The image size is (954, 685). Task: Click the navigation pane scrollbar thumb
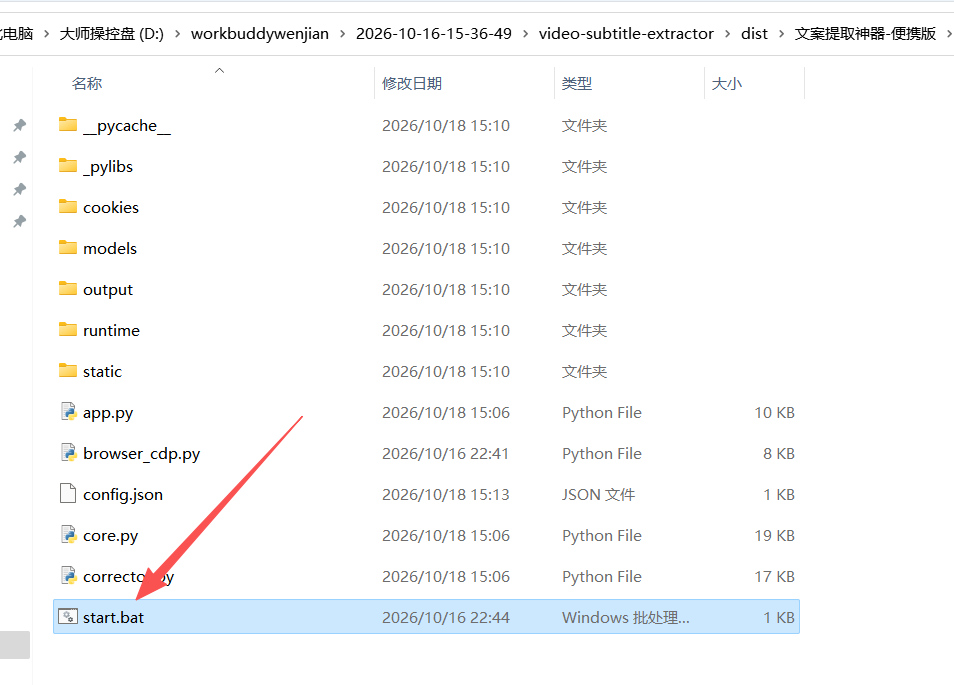click(15, 645)
